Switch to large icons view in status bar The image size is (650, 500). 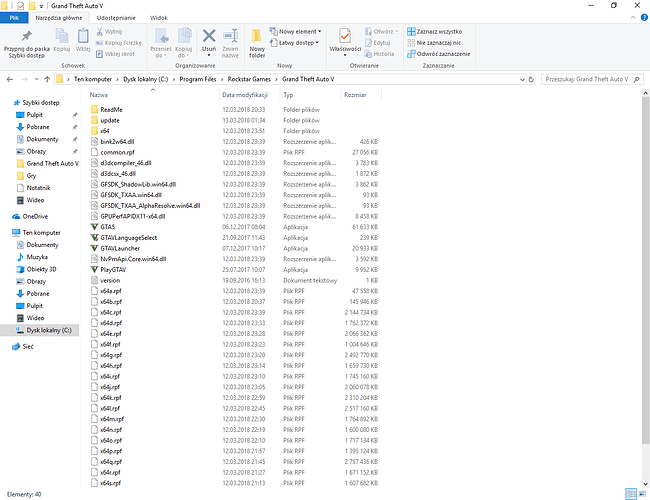click(643, 494)
